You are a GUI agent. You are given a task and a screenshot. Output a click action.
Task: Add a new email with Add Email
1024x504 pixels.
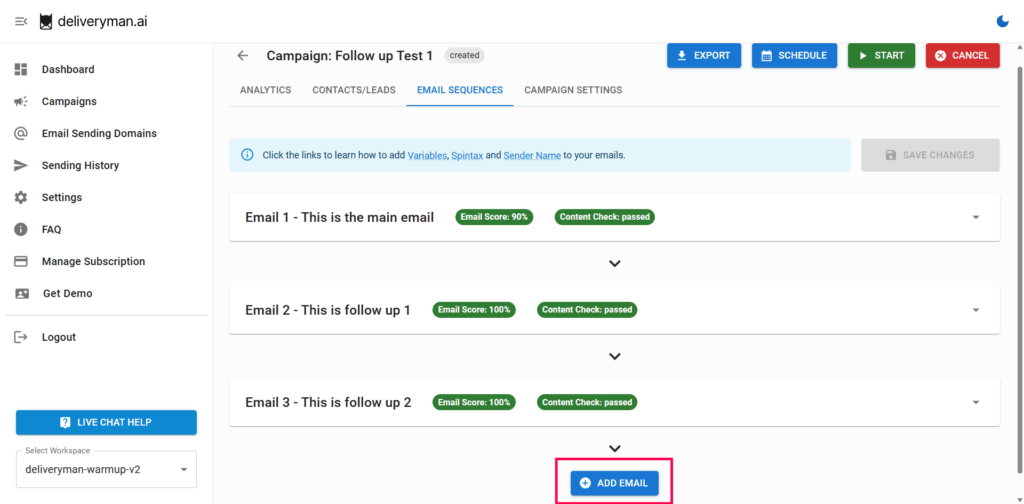coord(614,483)
